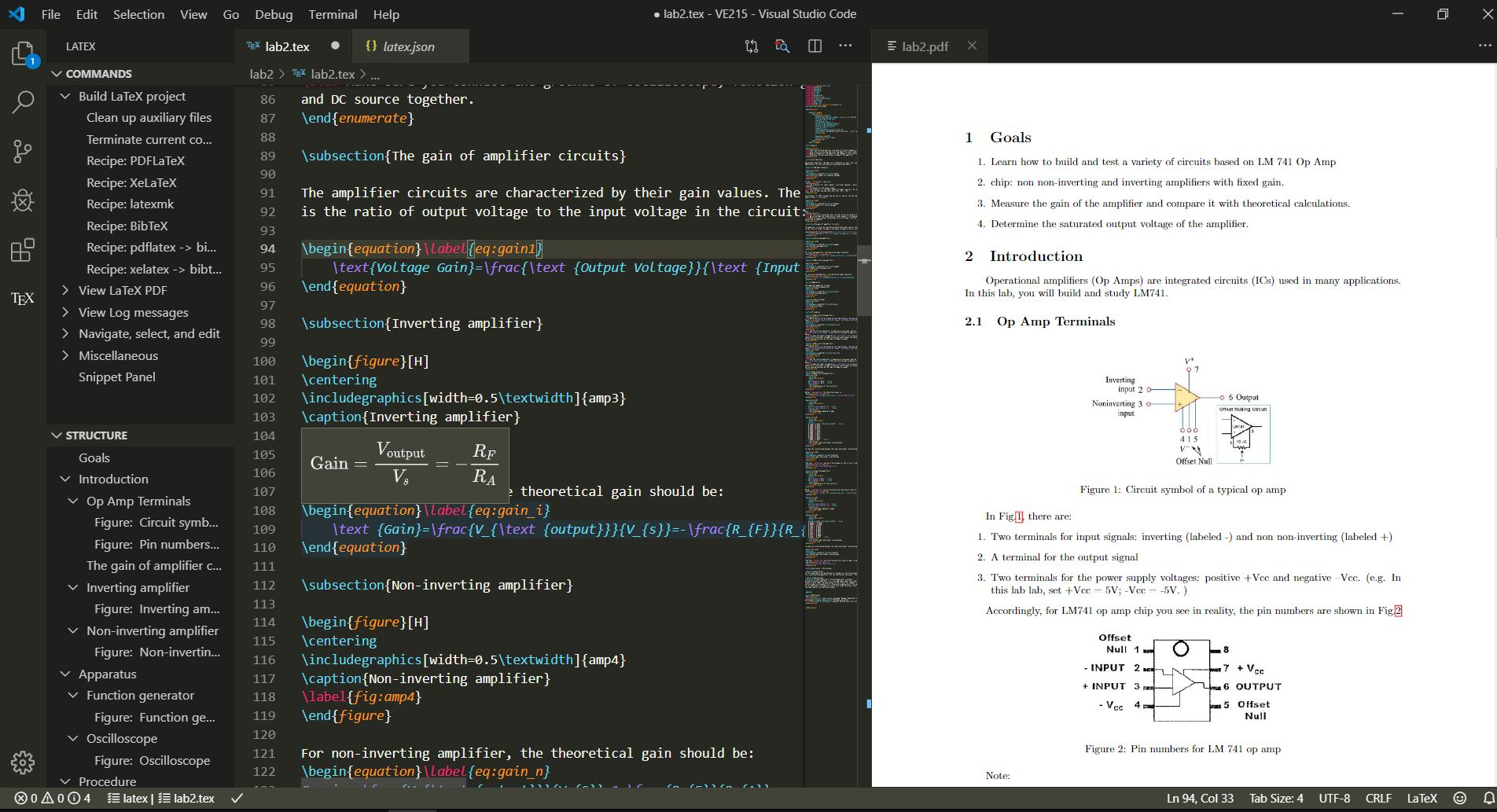Open the Explorer view with the badge
The image size is (1497, 812).
click(23, 53)
